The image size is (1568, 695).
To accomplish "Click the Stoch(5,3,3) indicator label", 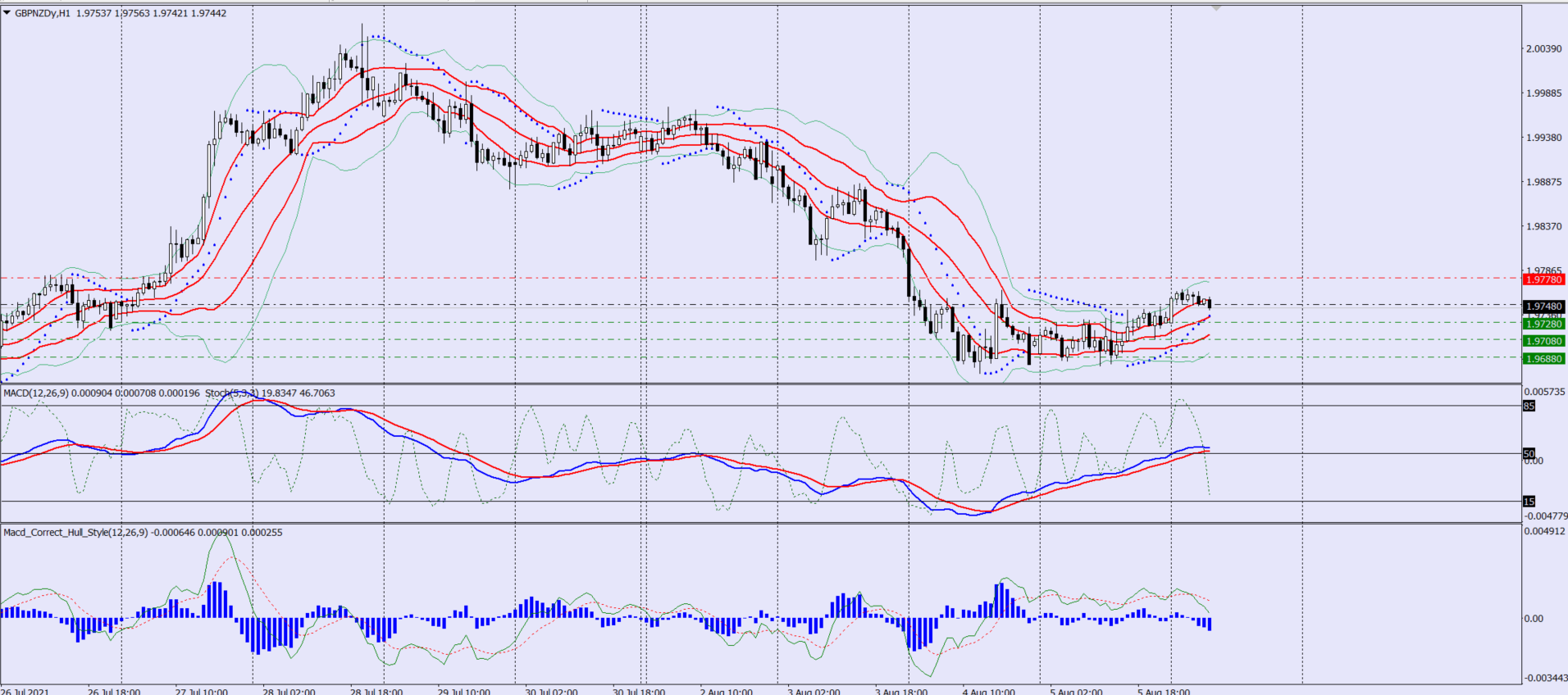I will pos(232,393).
